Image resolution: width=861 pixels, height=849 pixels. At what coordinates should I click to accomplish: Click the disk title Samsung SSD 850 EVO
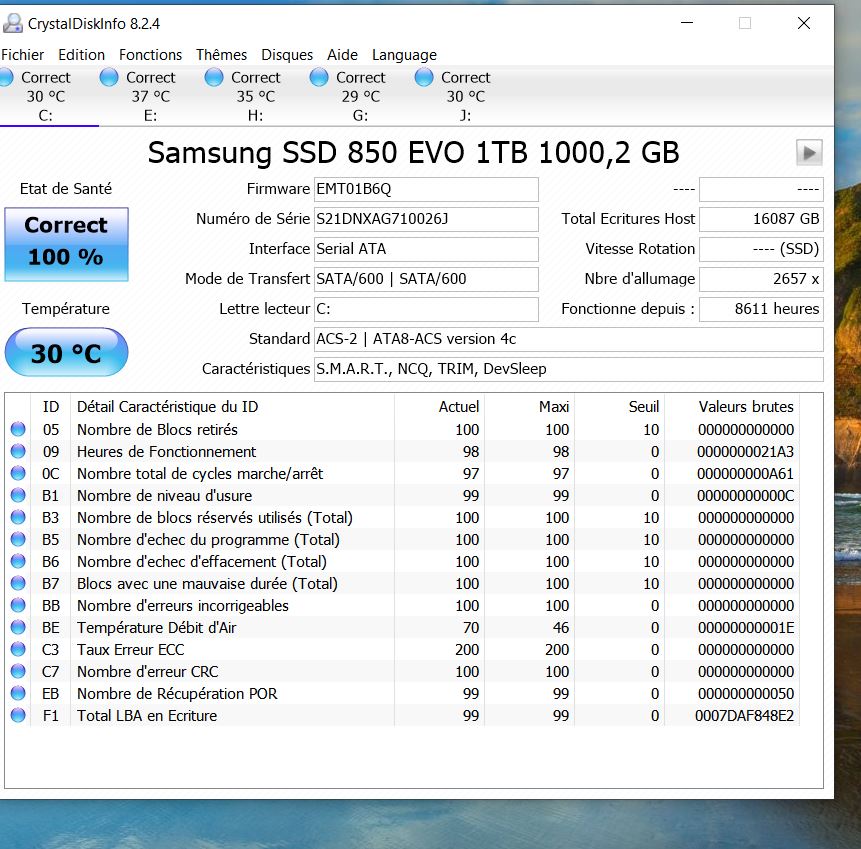(x=413, y=153)
